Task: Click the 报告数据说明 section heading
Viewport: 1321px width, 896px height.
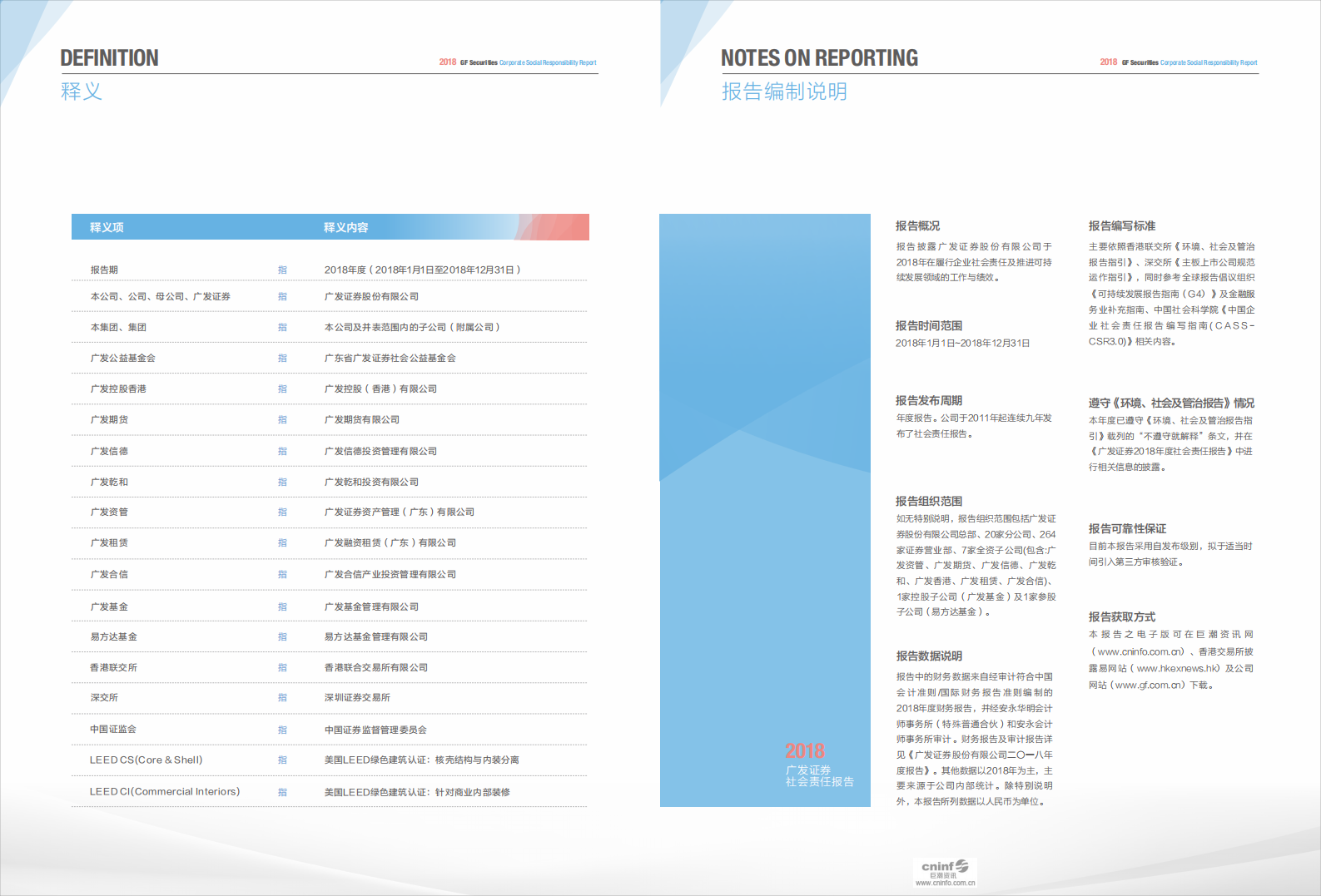Action: coord(929,656)
